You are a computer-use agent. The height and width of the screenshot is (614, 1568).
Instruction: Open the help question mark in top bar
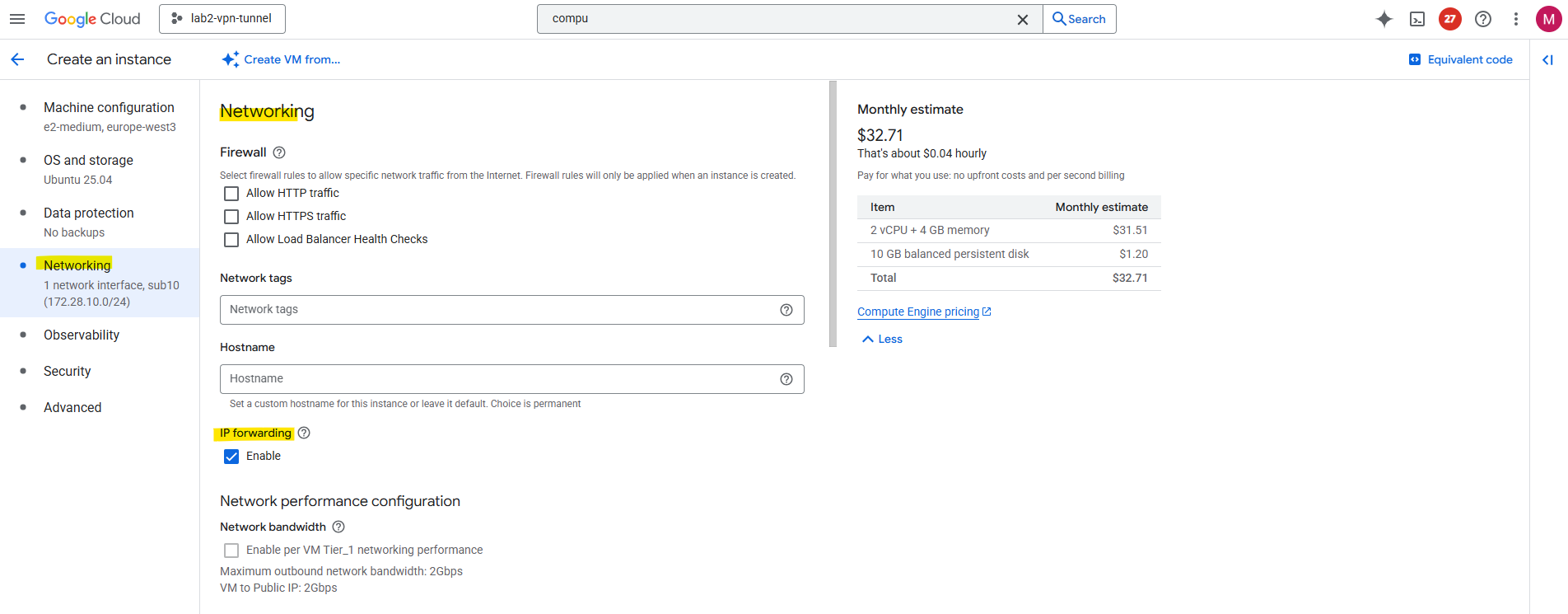(x=1483, y=19)
